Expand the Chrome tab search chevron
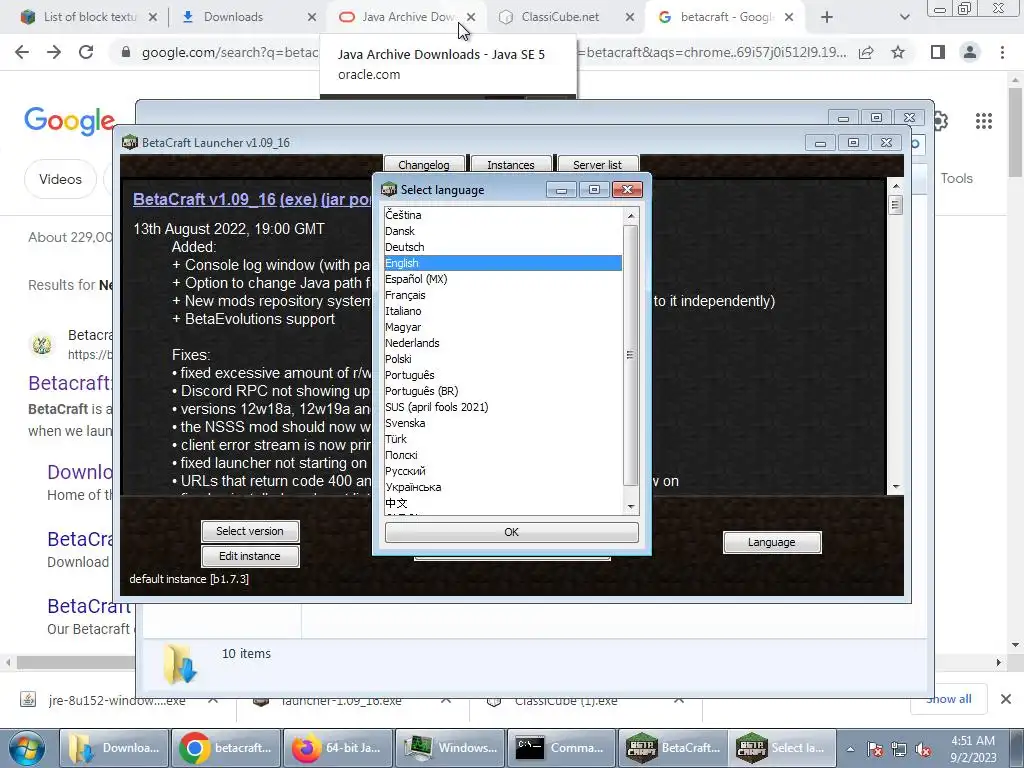The image size is (1024, 768). (x=904, y=18)
